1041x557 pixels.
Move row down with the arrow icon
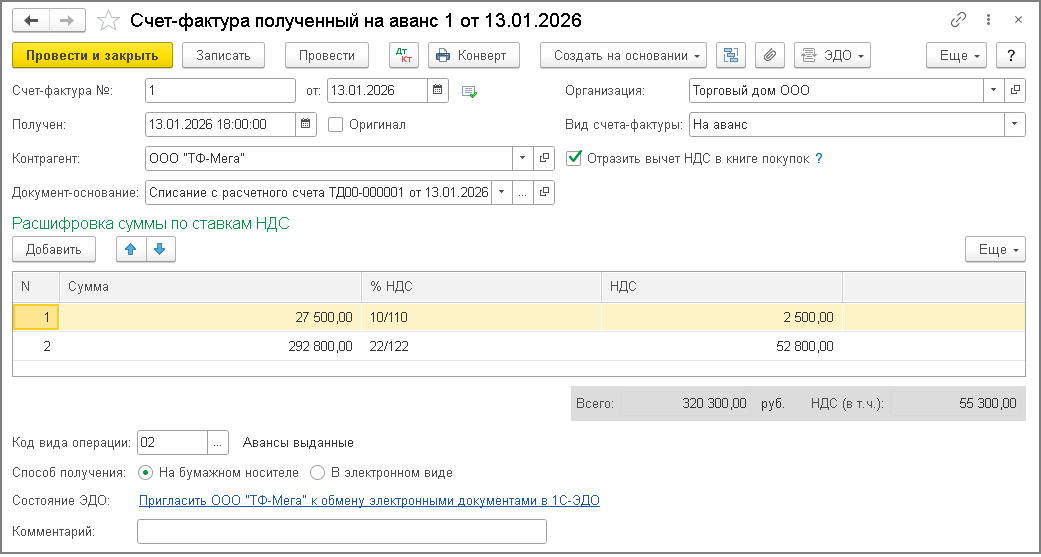(x=160, y=249)
